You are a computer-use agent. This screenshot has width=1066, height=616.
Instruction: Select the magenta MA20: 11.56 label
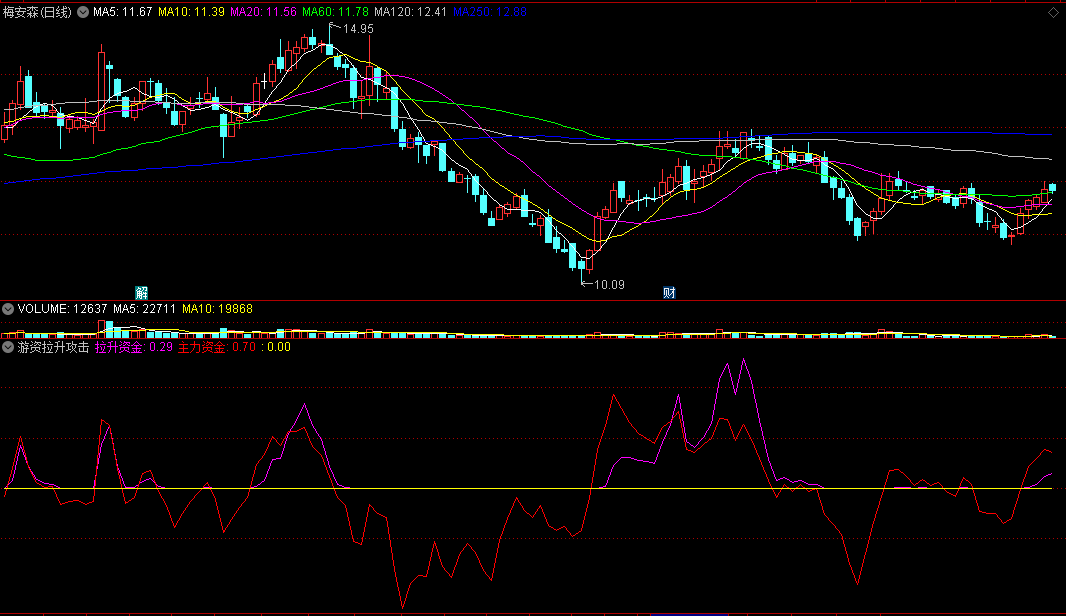[x=263, y=12]
